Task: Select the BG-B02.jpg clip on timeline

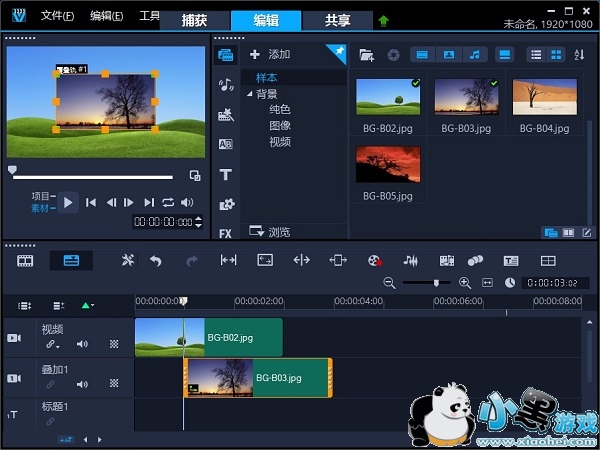Action: tap(209, 338)
